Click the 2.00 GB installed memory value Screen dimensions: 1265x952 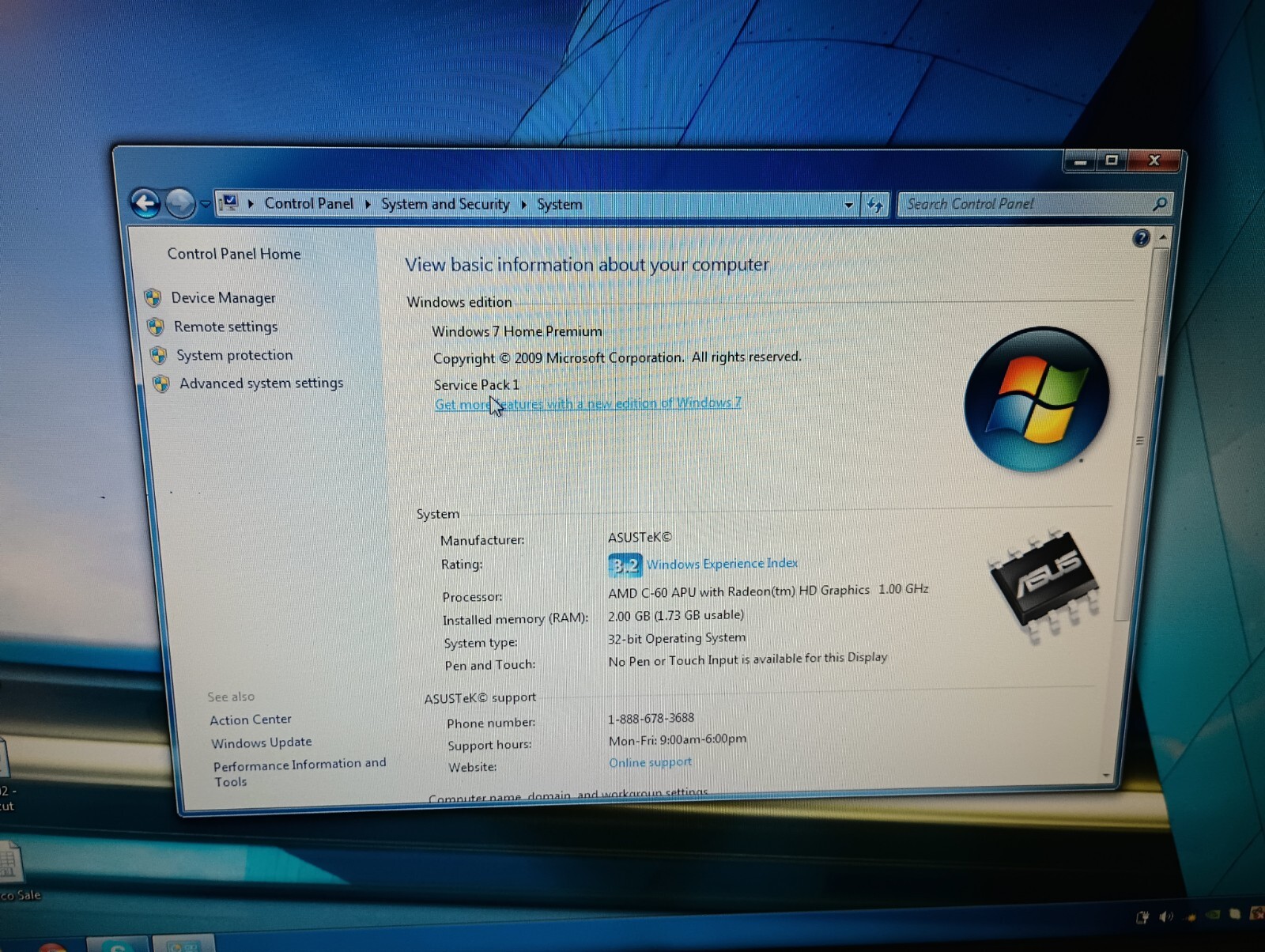pyautogui.click(x=676, y=615)
